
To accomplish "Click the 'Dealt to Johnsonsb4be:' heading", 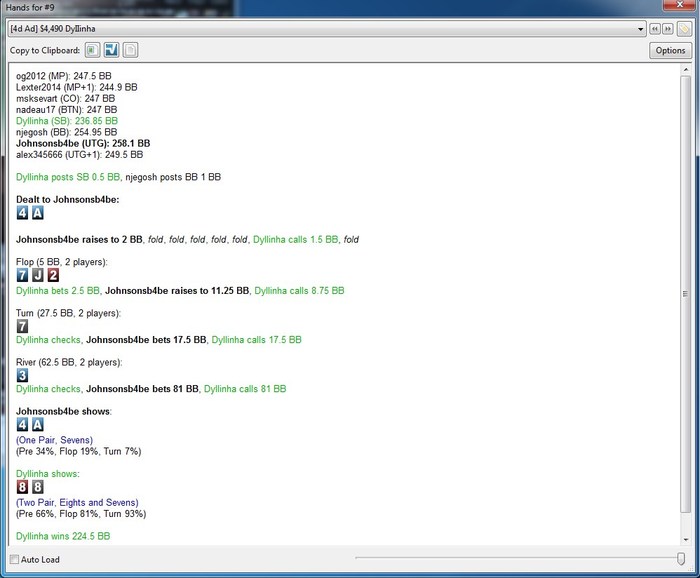I will point(68,200).
